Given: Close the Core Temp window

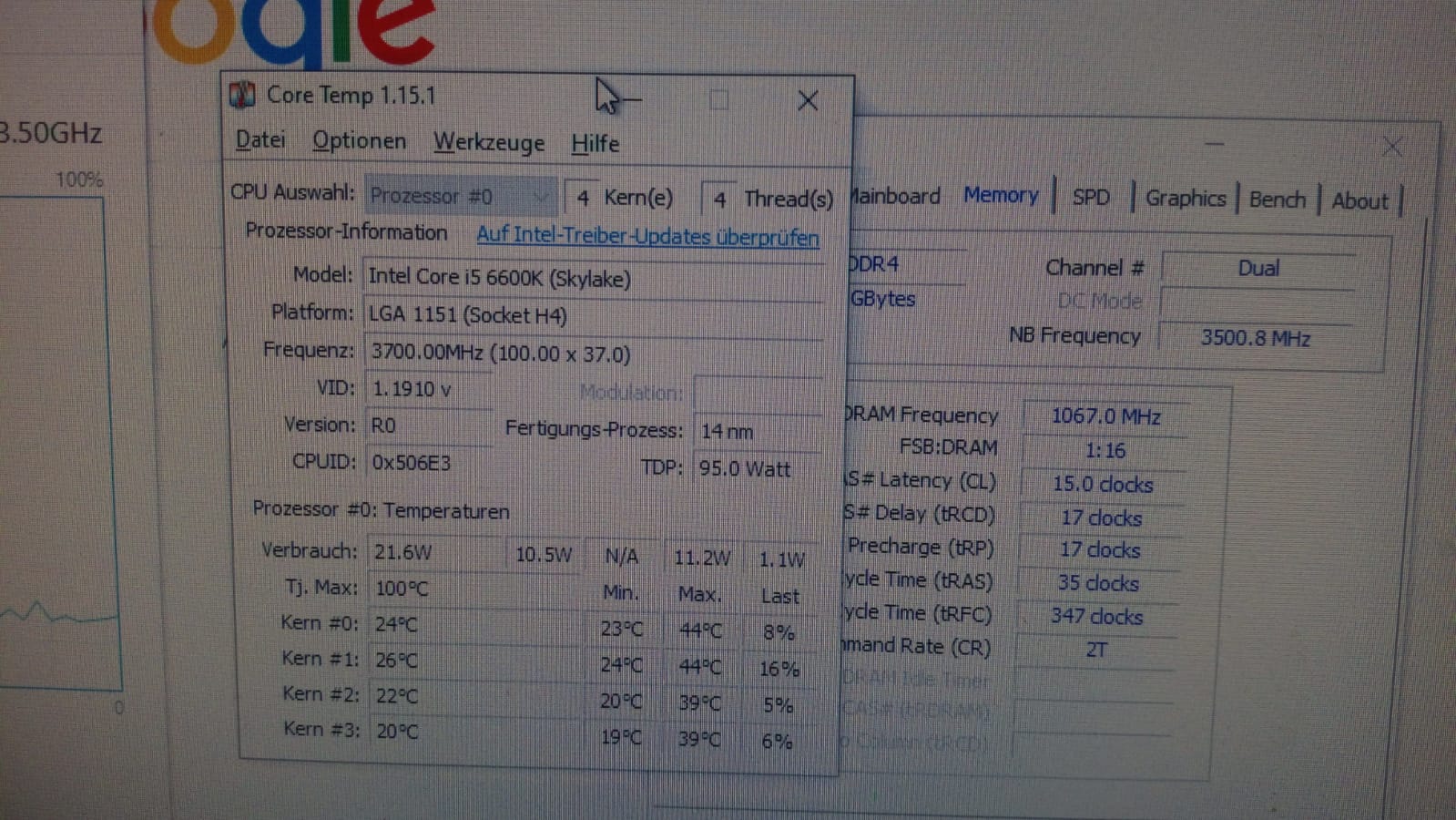Looking at the screenshot, I should click(x=808, y=101).
